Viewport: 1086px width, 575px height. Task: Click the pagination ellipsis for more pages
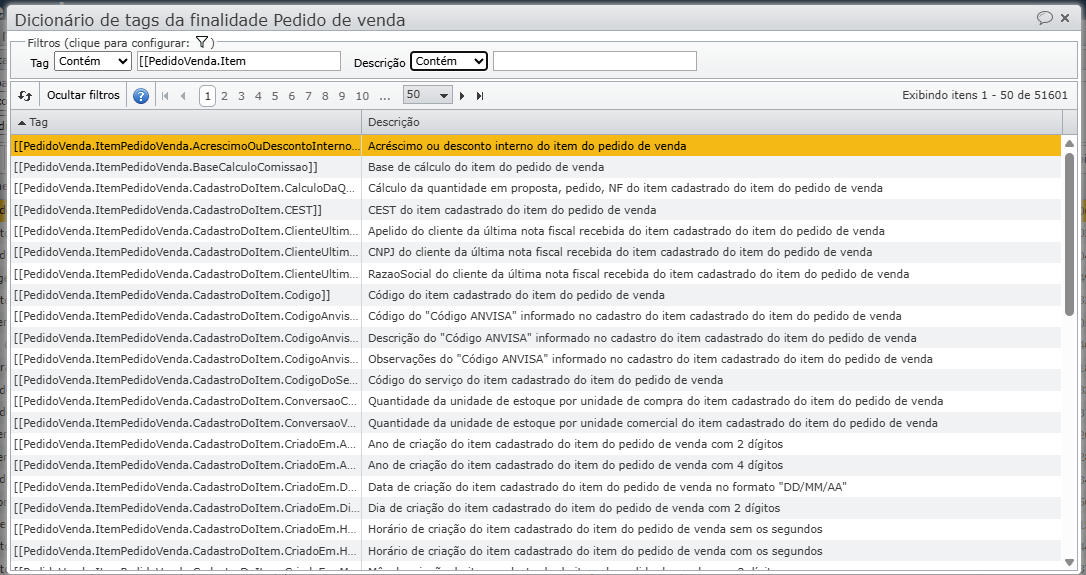click(x=384, y=96)
